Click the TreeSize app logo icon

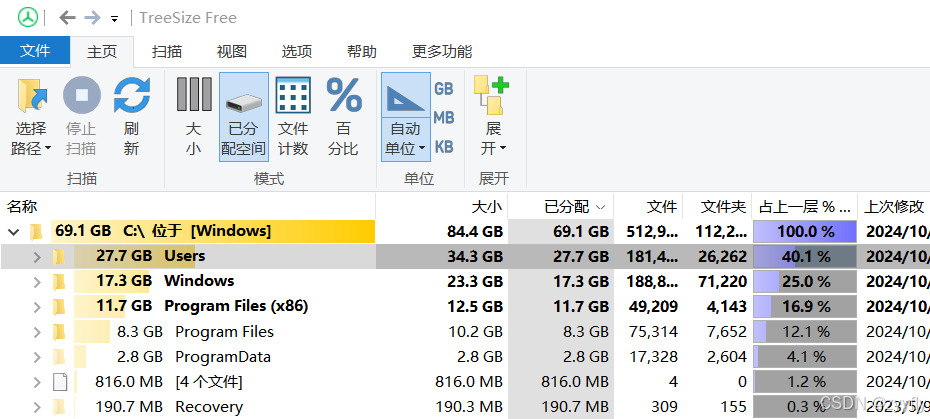coord(27,17)
